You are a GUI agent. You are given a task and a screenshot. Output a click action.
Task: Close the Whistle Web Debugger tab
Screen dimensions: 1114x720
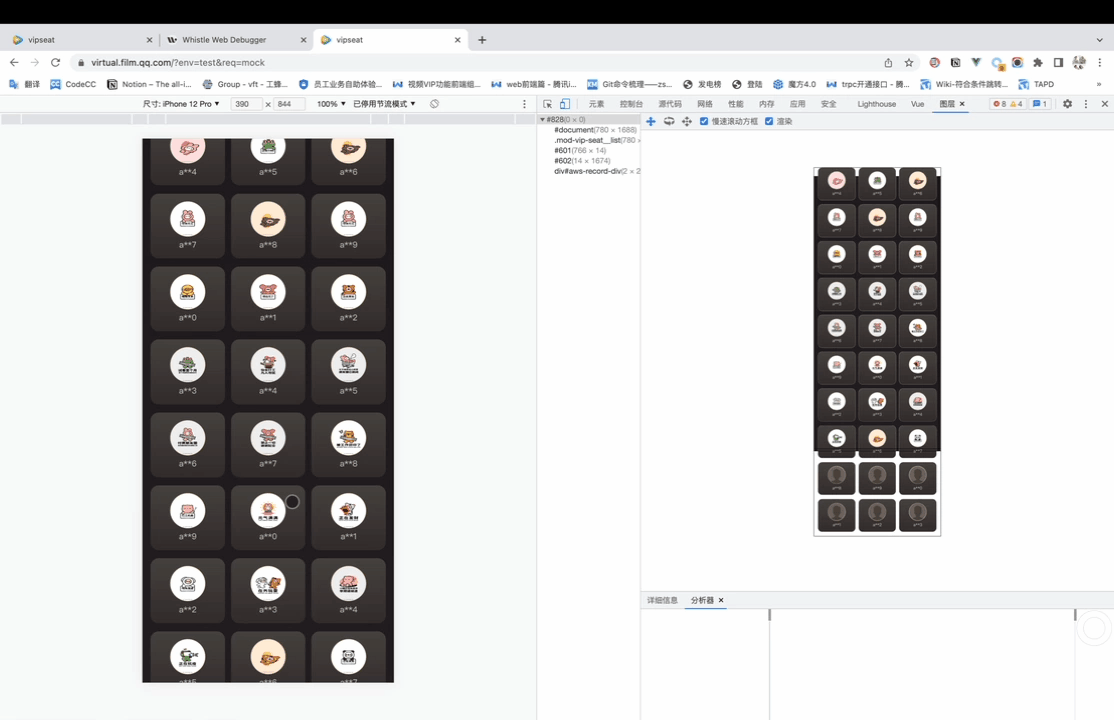tap(303, 40)
